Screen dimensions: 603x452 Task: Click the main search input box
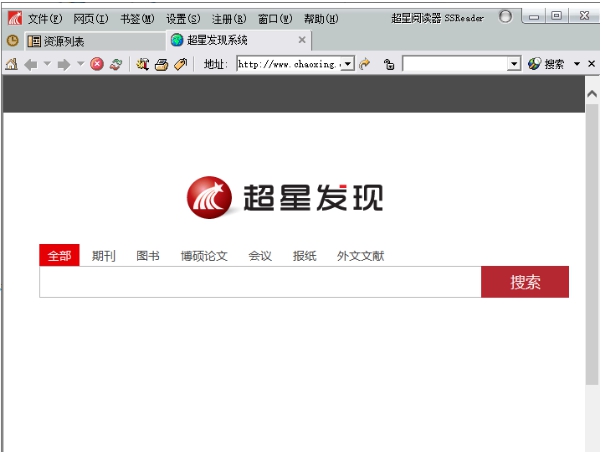pyautogui.click(x=260, y=282)
